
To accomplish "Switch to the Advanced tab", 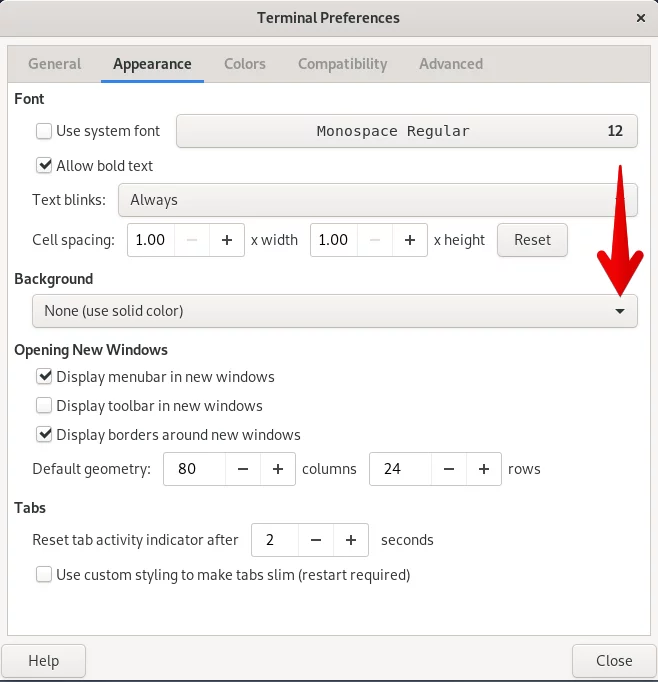I will pyautogui.click(x=451, y=64).
